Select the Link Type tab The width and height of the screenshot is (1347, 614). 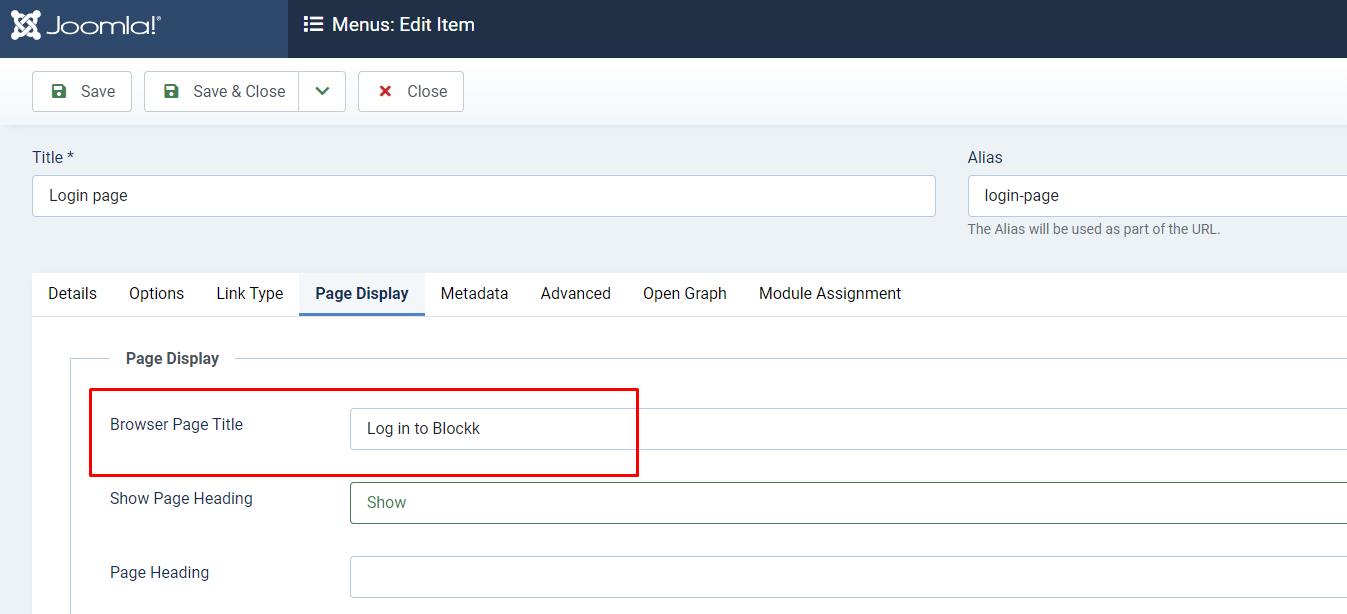point(250,294)
